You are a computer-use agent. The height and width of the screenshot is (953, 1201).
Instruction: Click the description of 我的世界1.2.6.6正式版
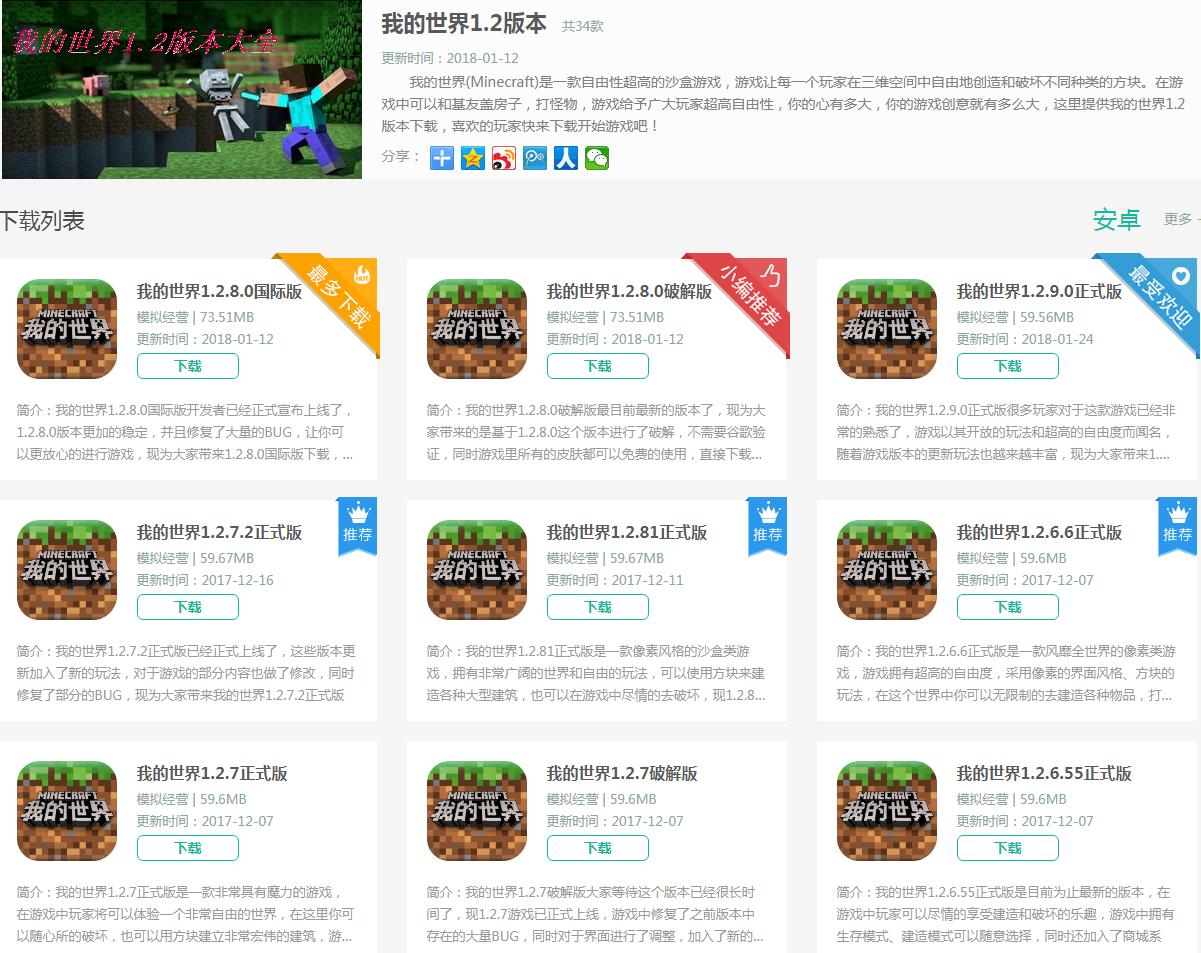[x=1006, y=673]
